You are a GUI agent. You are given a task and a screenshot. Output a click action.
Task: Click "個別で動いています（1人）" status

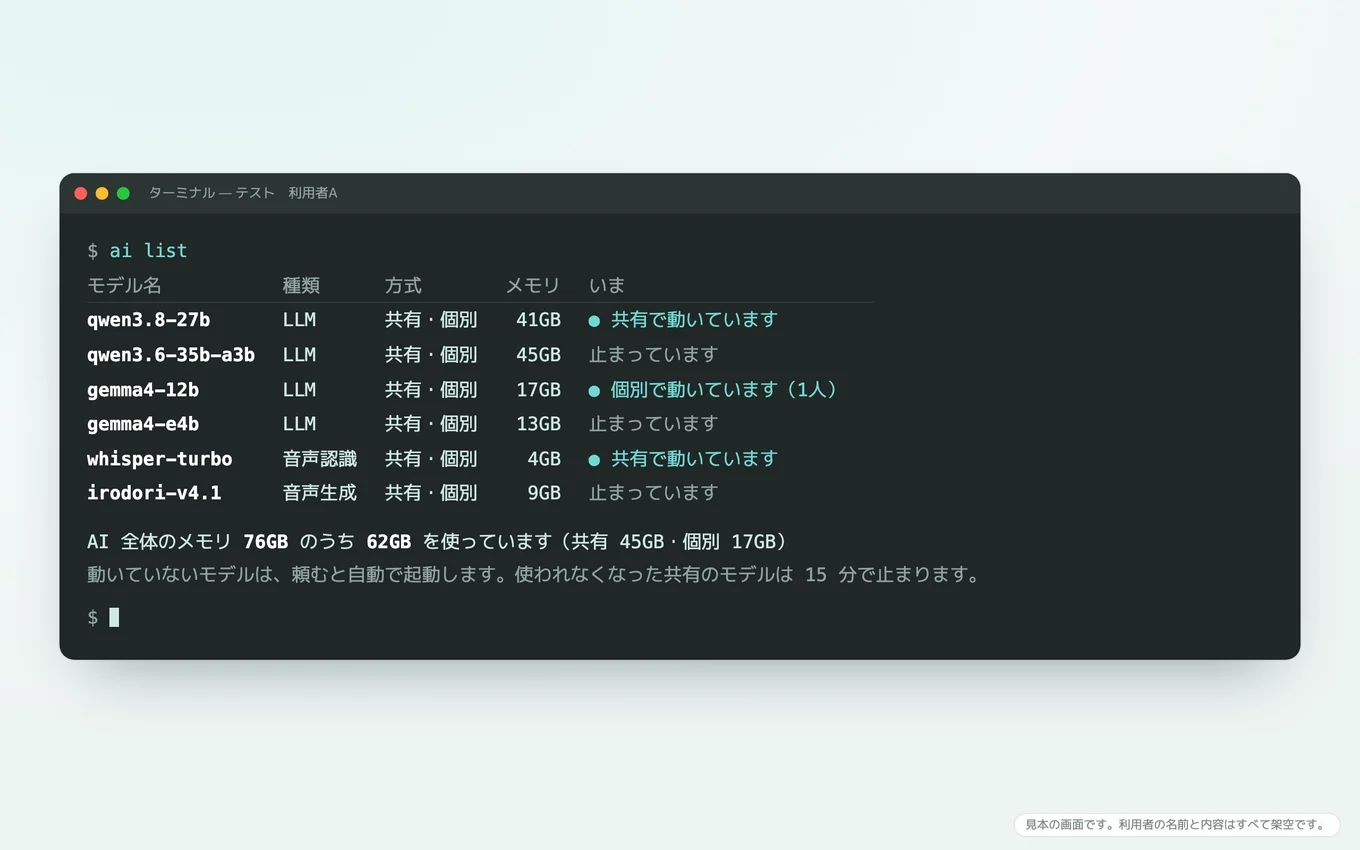tap(724, 390)
